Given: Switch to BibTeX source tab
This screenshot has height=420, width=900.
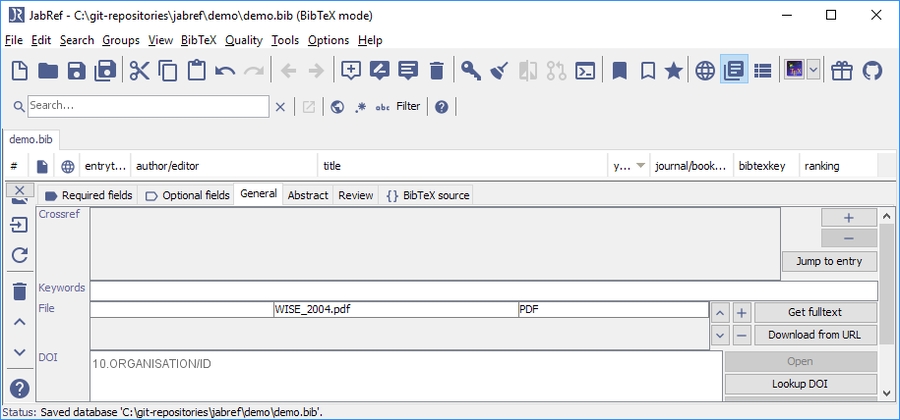Looking at the screenshot, I should (428, 196).
